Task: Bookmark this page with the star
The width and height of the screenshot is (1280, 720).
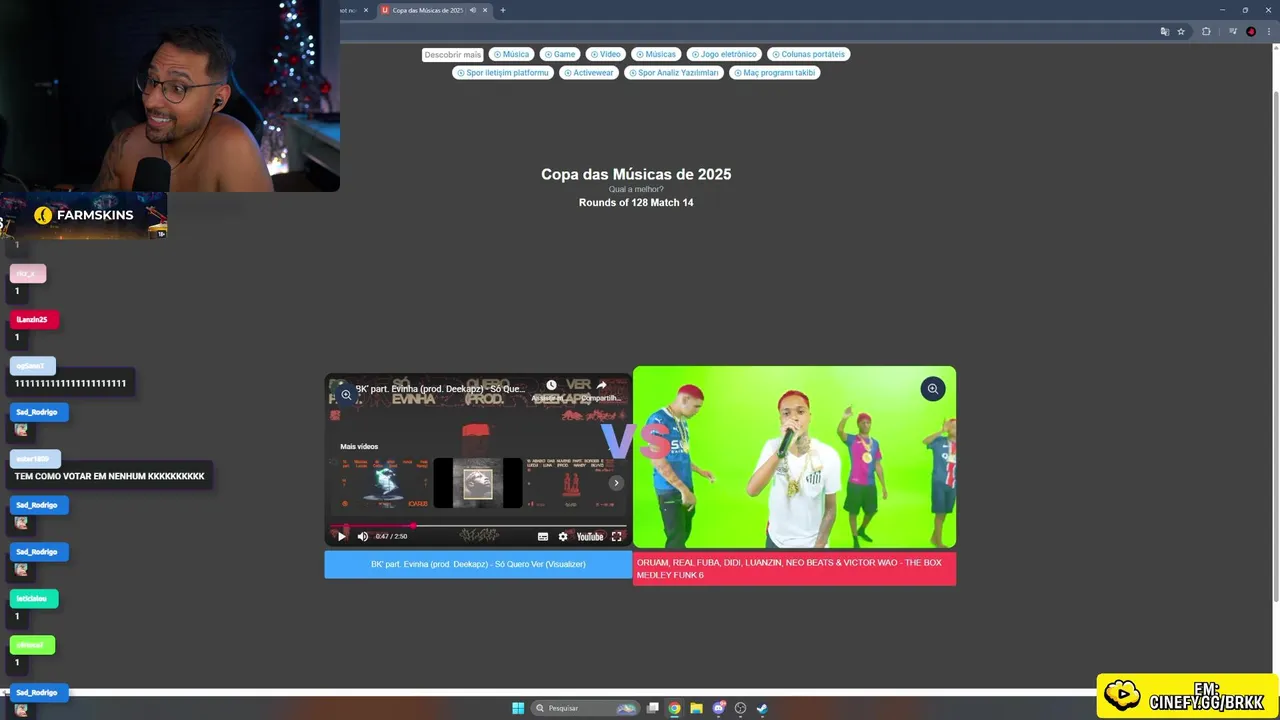Action: click(1181, 32)
